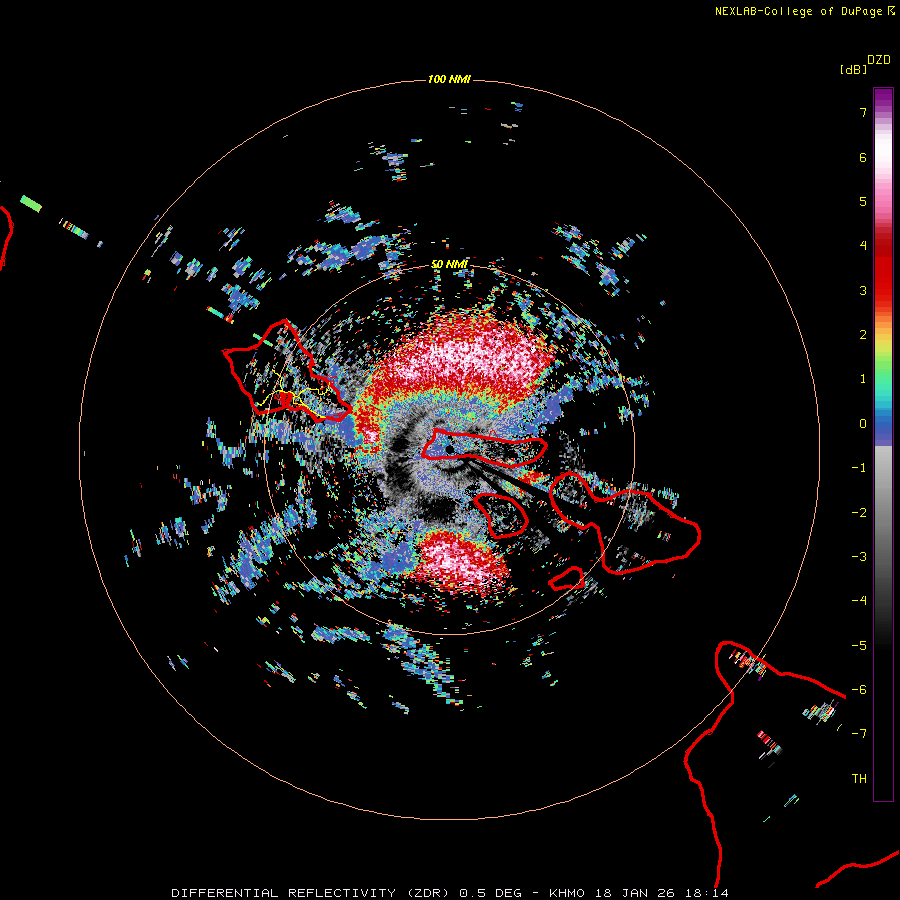This screenshot has width=900, height=900.
Task: Click the positive 7 scale value
Action: tap(863, 112)
